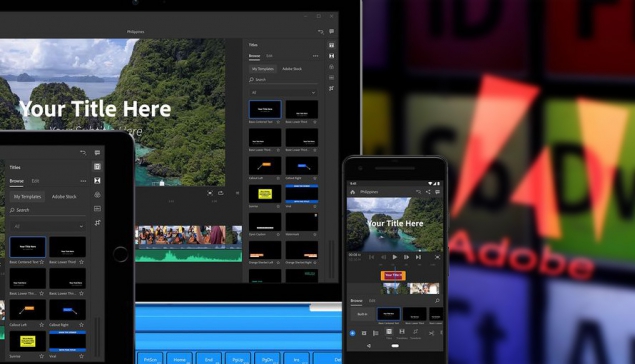Select the Transform crop icon on tablet sidebar
The height and width of the screenshot is (364, 635).
click(x=98, y=223)
